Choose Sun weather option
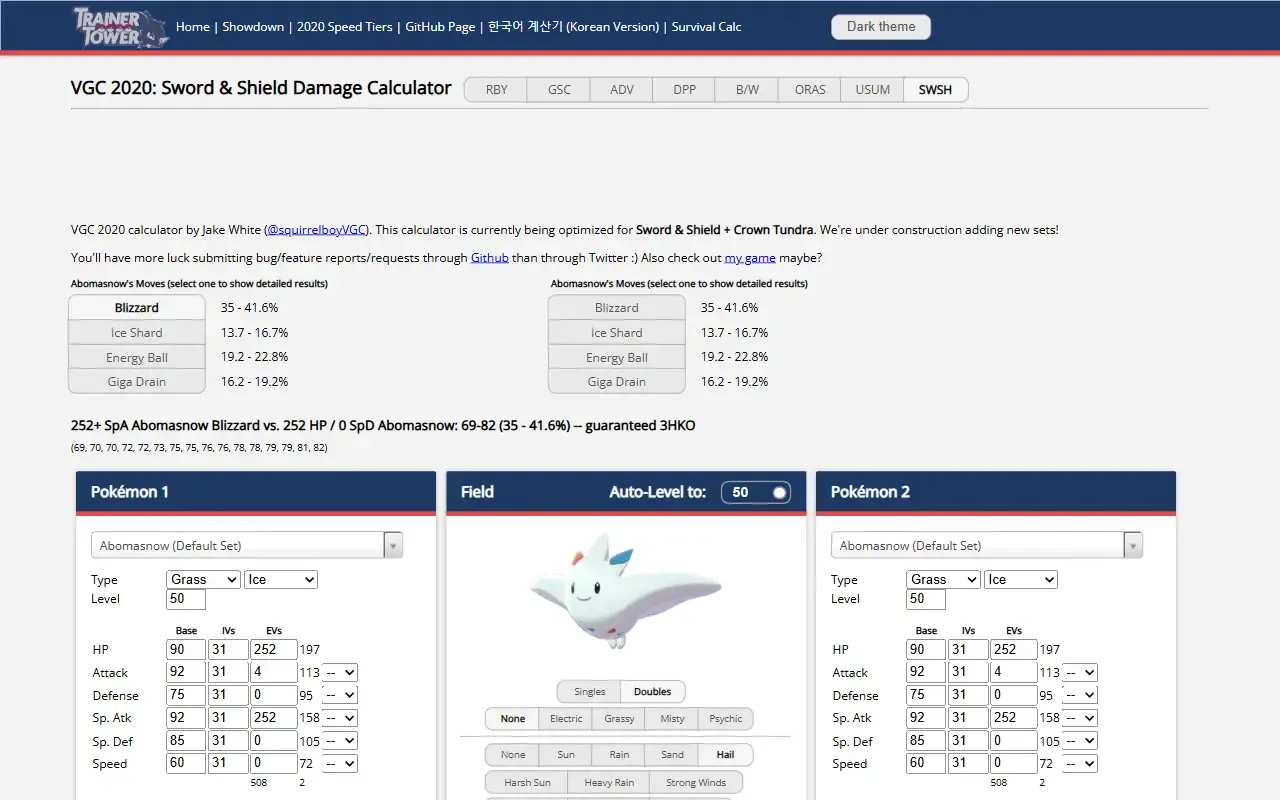 tap(565, 755)
